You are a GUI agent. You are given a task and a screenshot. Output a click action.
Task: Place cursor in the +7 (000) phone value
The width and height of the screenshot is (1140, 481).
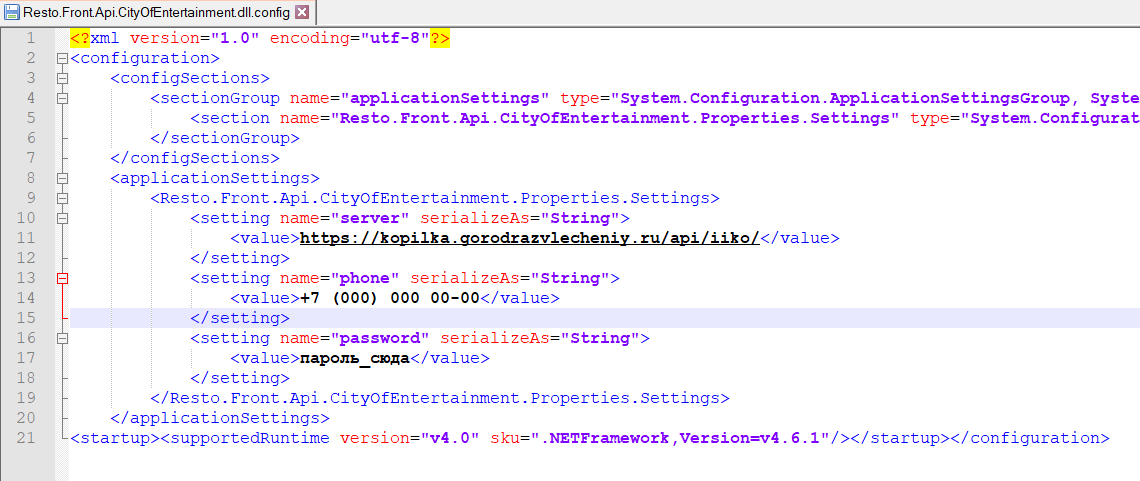[391, 298]
